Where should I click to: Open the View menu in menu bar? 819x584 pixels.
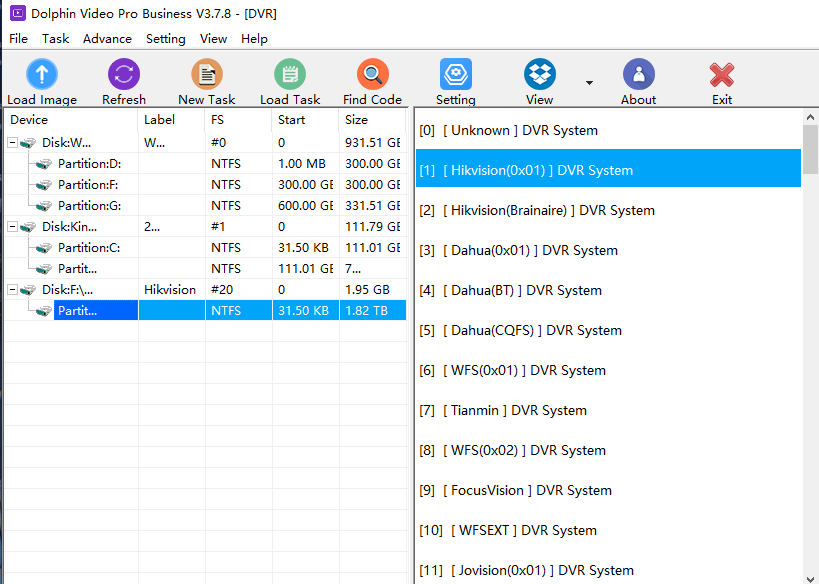[213, 39]
